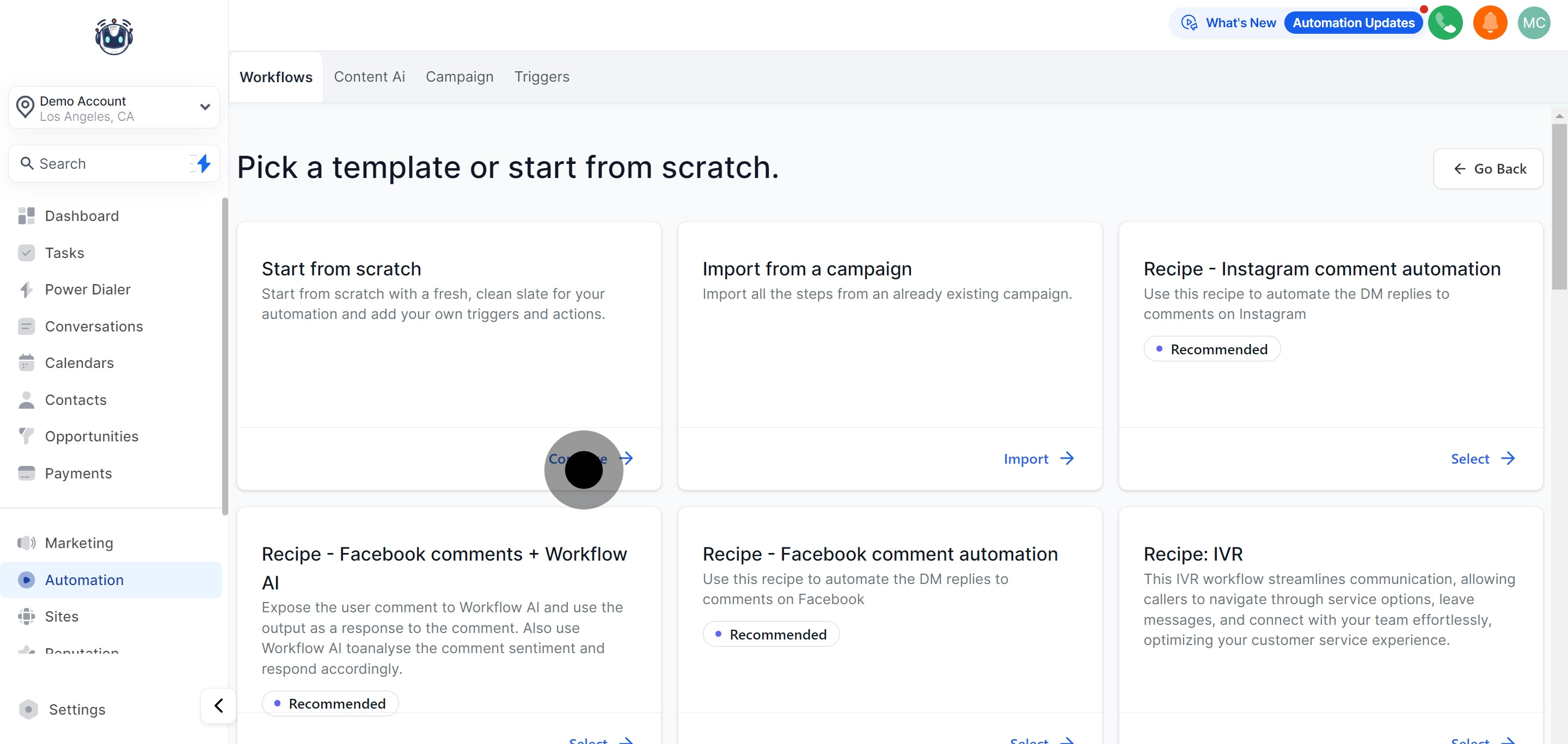Click the Search input field
The image size is (1568, 744).
pyautogui.click(x=103, y=164)
